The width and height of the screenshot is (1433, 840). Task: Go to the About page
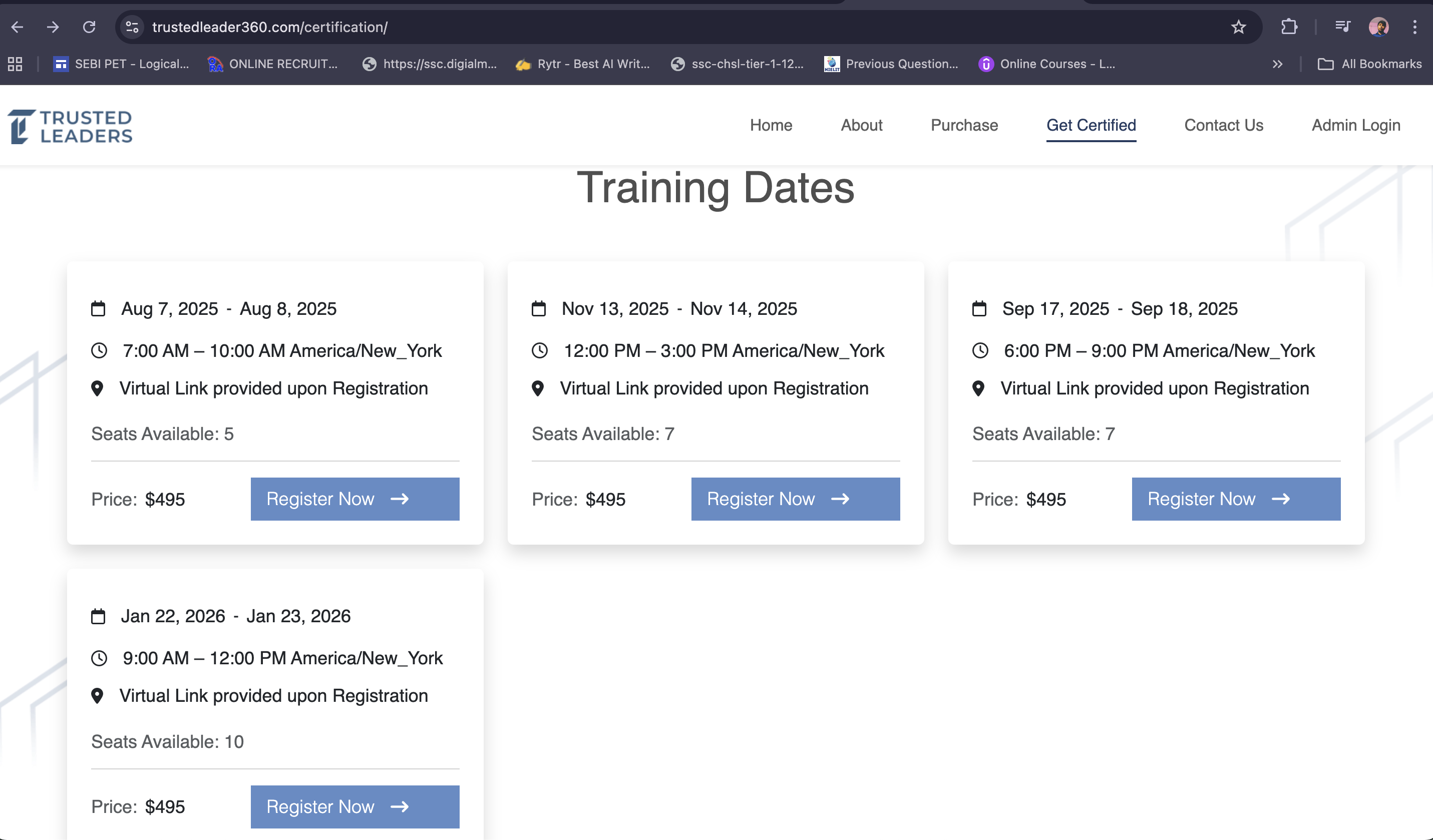coord(861,125)
